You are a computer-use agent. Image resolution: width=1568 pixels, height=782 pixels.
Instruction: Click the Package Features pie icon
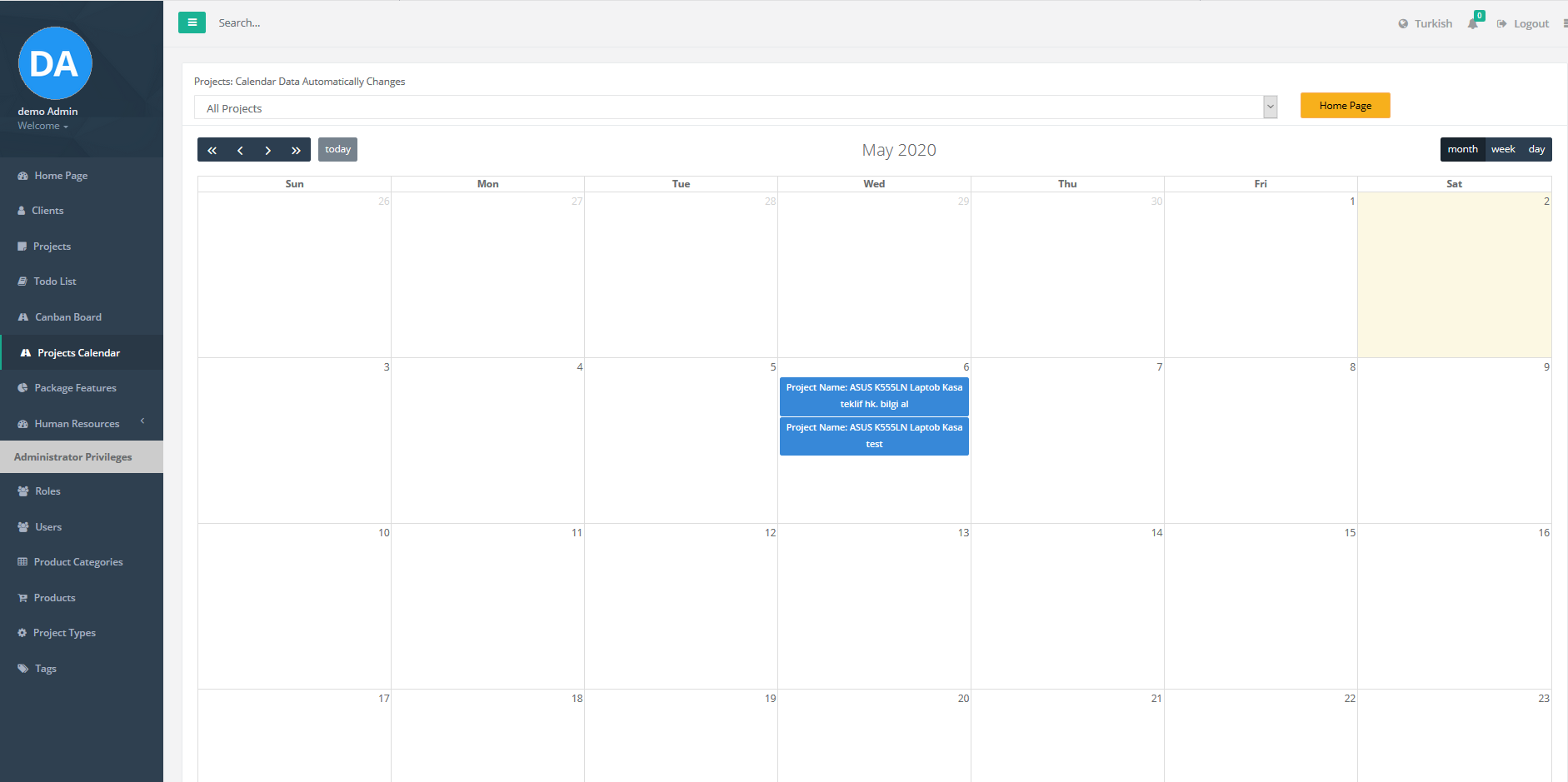(x=22, y=388)
